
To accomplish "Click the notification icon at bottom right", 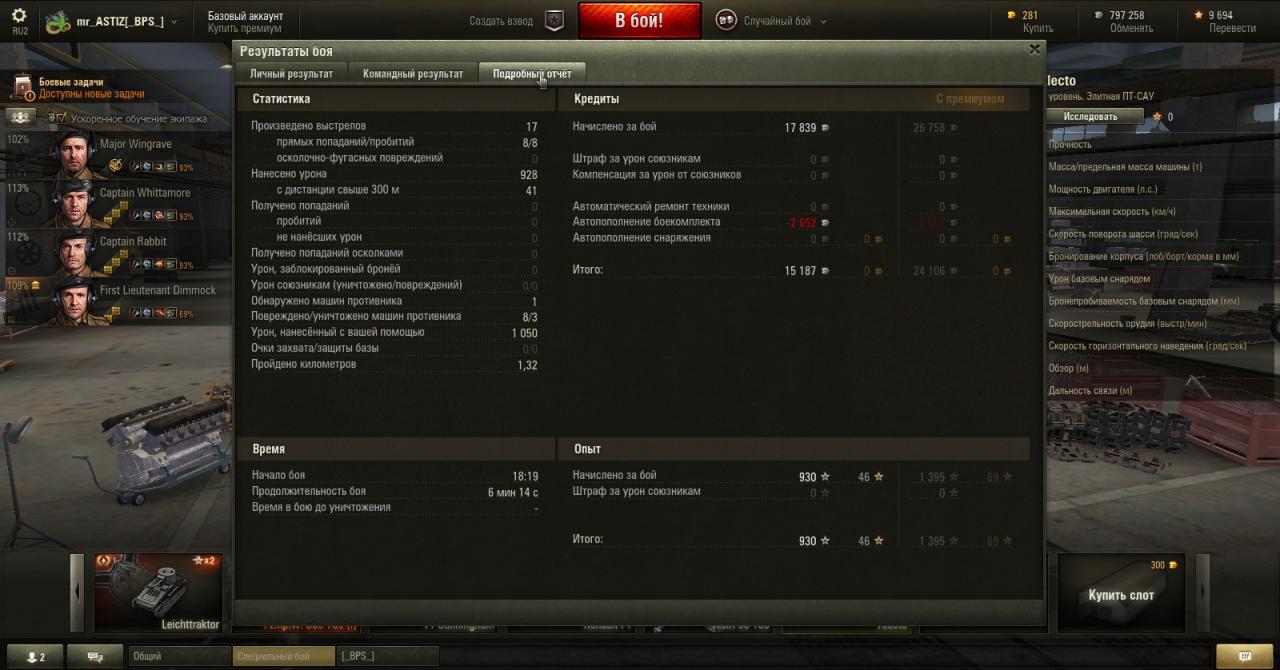I will click(x=1245, y=657).
